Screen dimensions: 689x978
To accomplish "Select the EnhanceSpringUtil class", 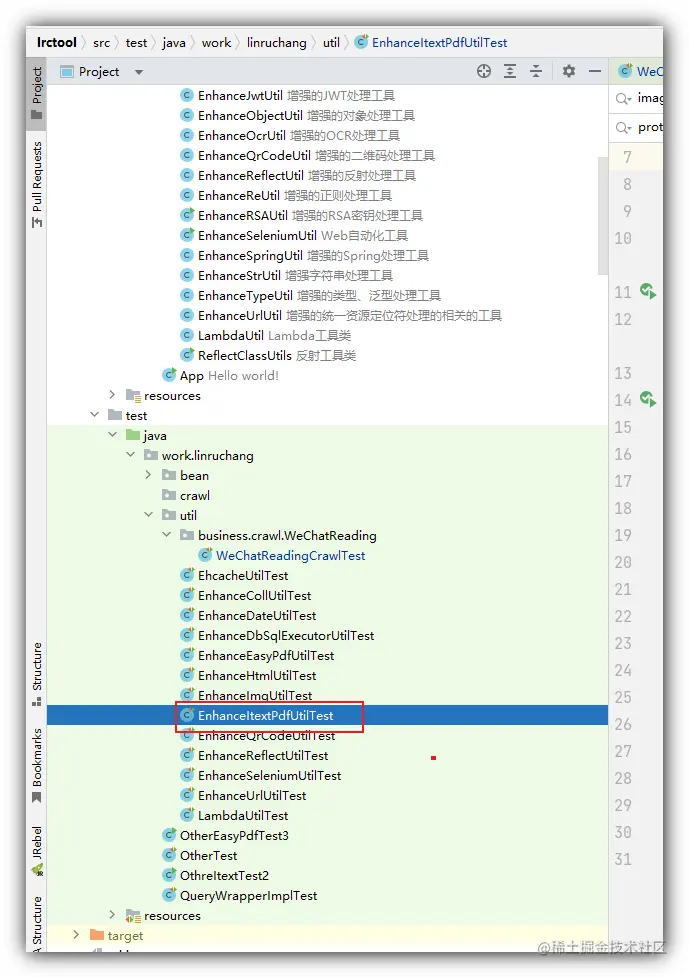I will (304, 255).
